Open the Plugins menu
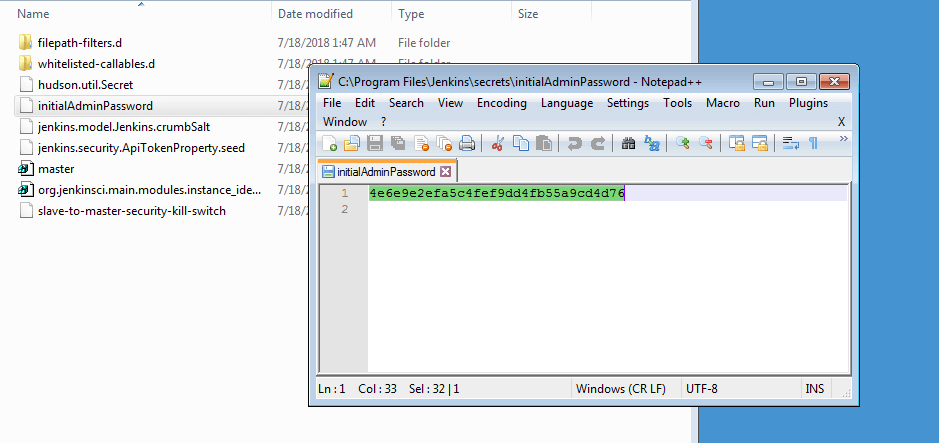This screenshot has width=939, height=443. click(x=808, y=103)
